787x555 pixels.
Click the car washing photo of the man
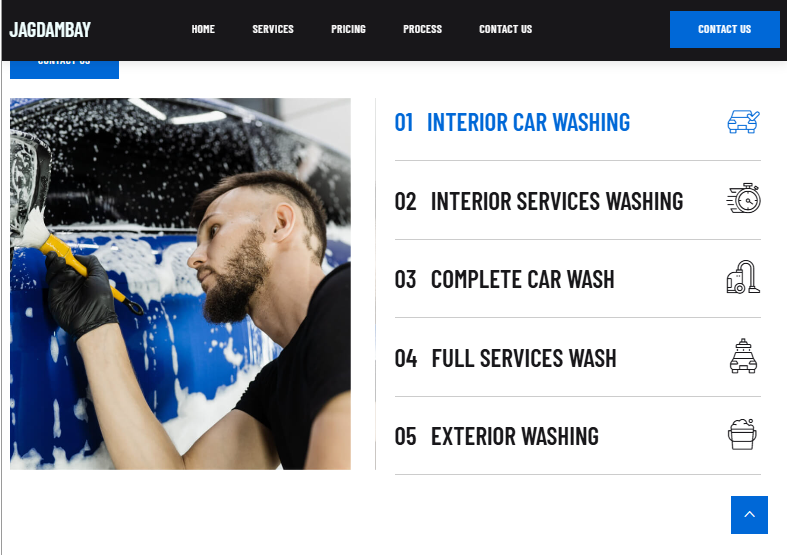(x=180, y=284)
